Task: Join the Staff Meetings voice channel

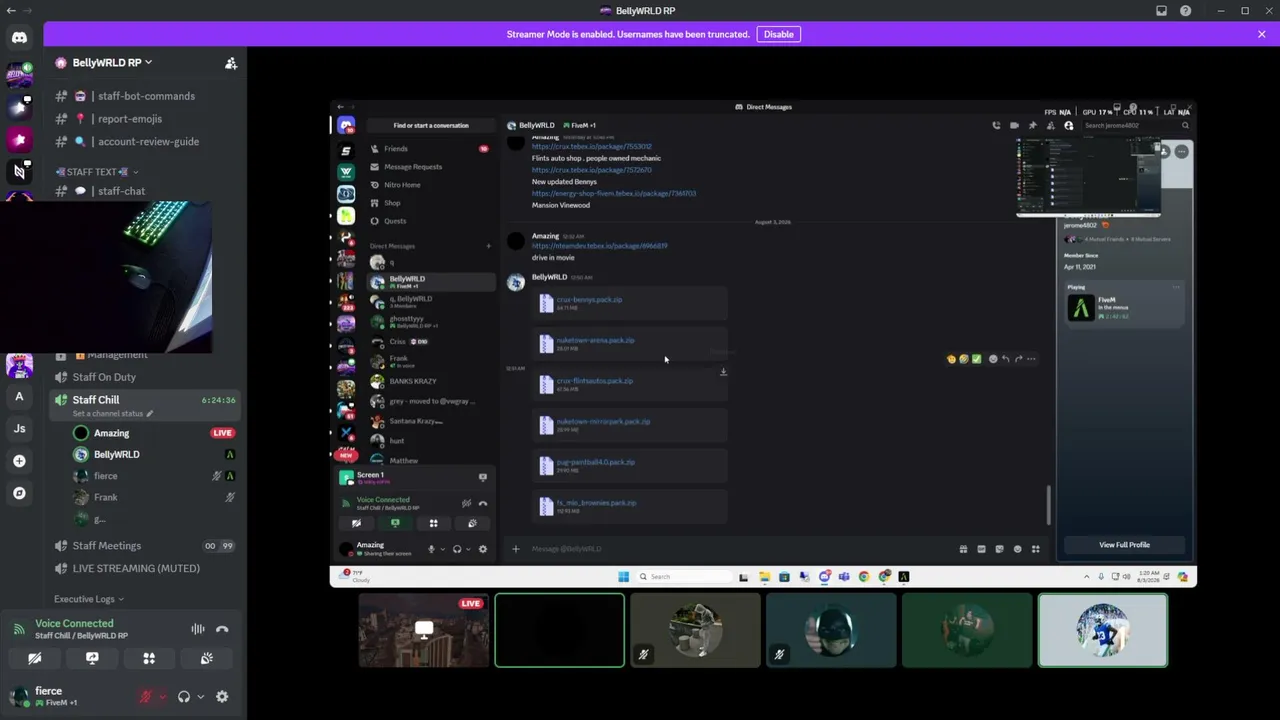Action: (x=106, y=546)
